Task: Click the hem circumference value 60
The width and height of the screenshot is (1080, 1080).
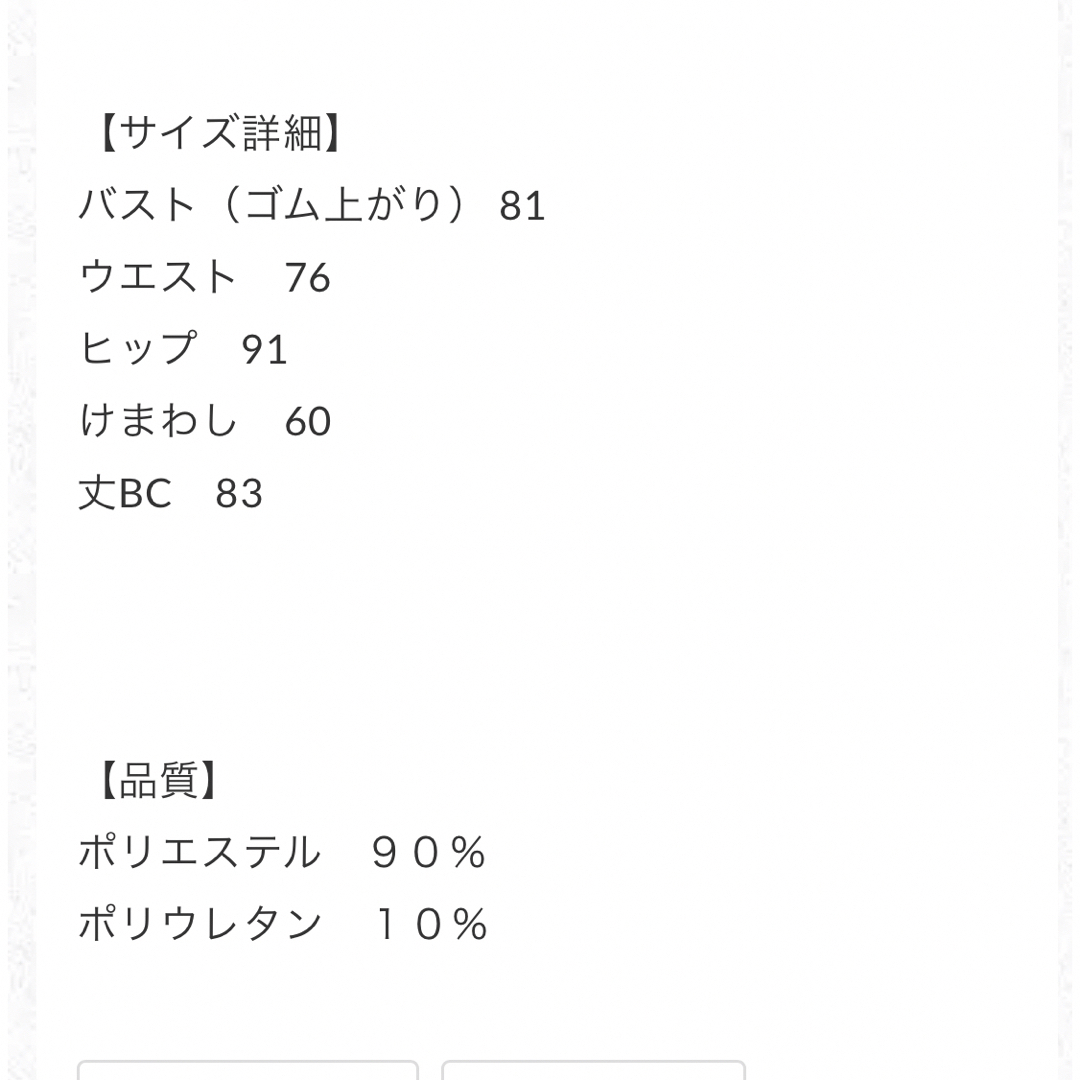Action: tap(308, 421)
